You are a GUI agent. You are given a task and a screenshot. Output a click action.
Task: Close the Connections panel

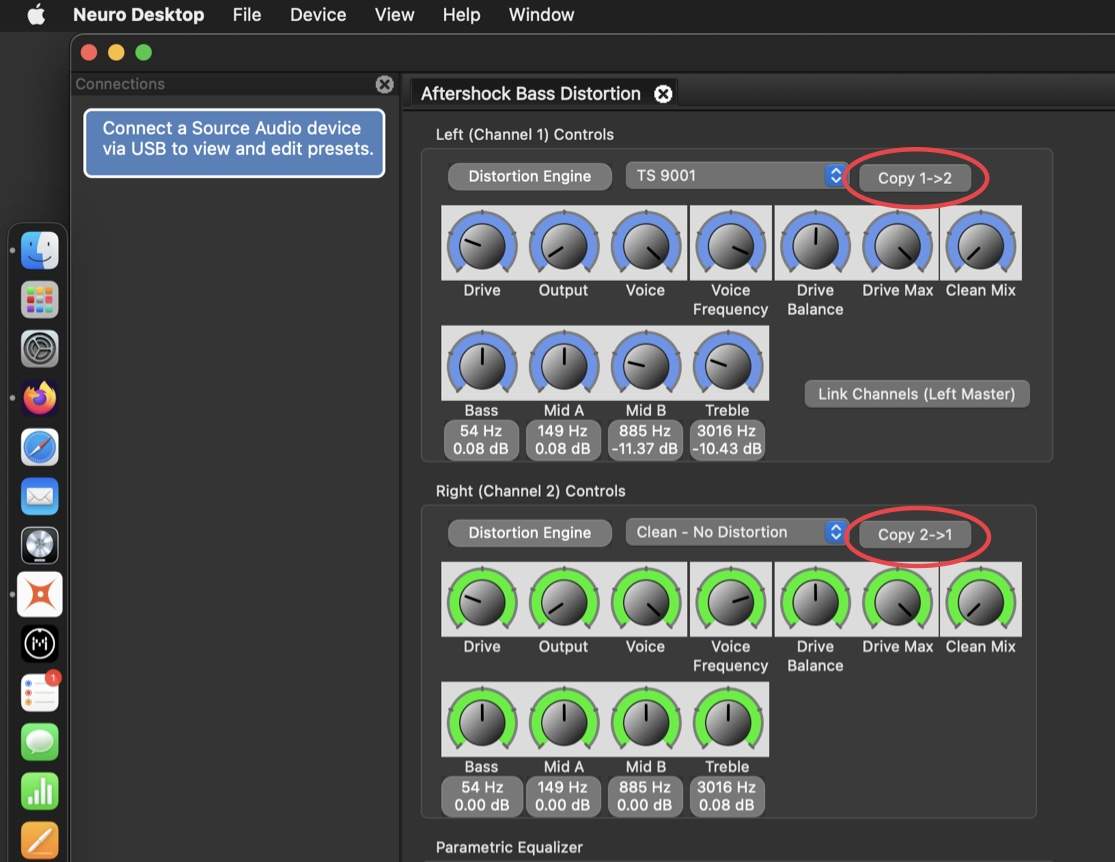385,84
